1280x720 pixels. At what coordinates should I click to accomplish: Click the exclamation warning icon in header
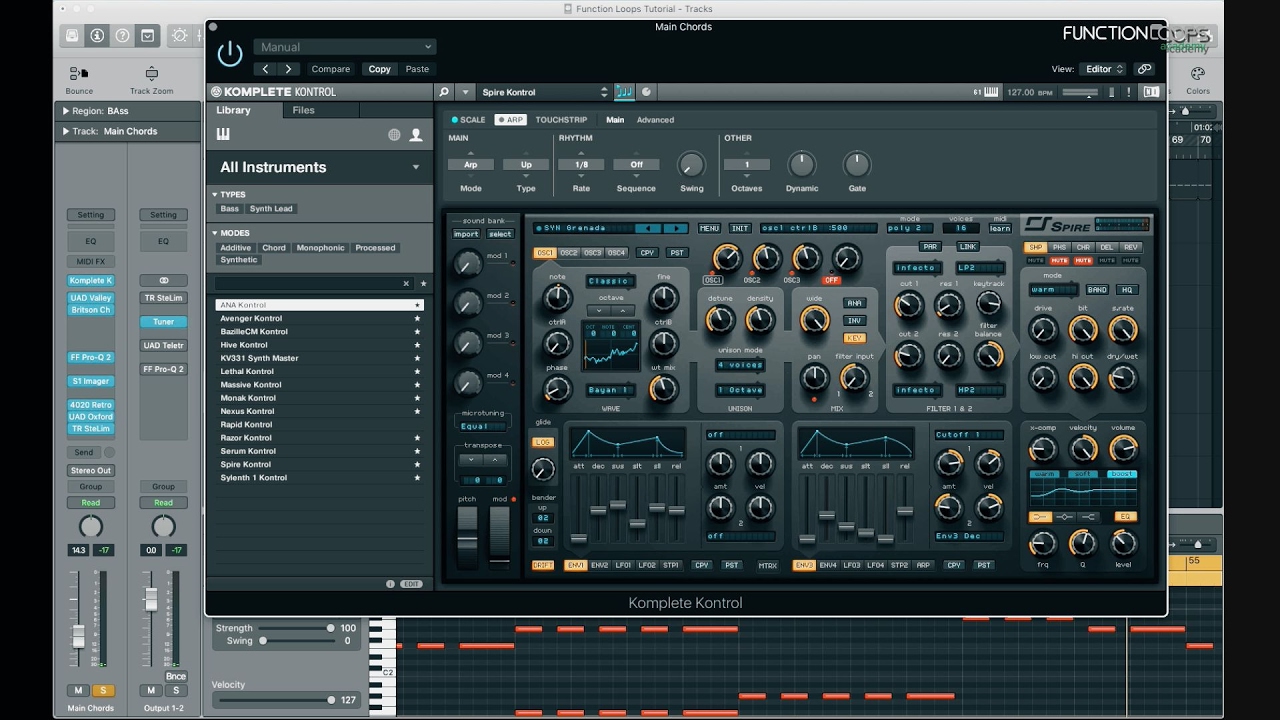[x=1129, y=92]
